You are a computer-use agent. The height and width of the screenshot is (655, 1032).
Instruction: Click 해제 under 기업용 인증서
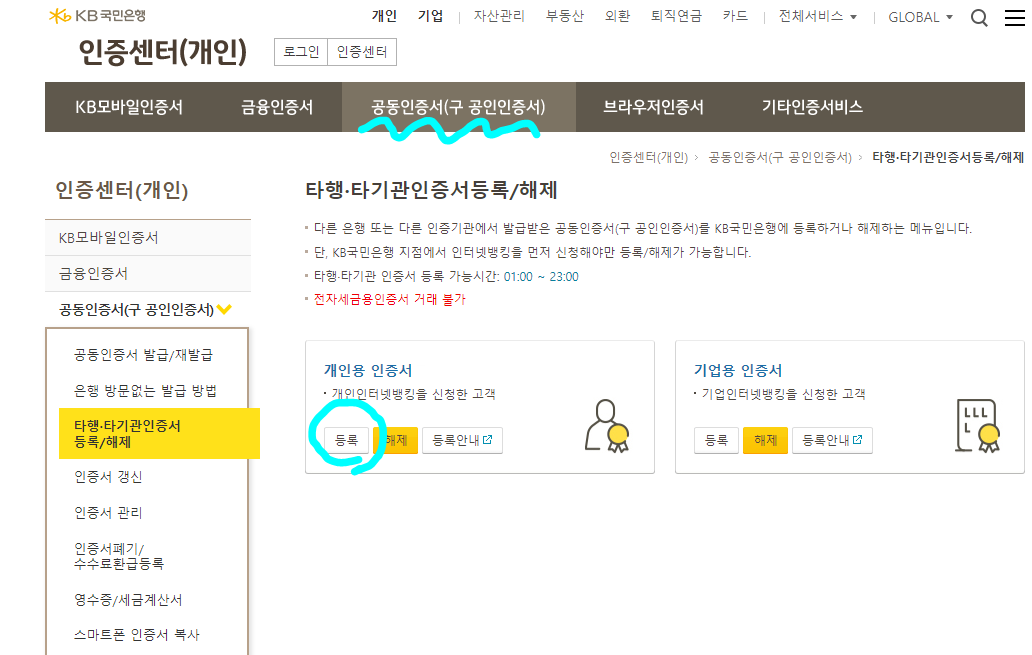(765, 440)
